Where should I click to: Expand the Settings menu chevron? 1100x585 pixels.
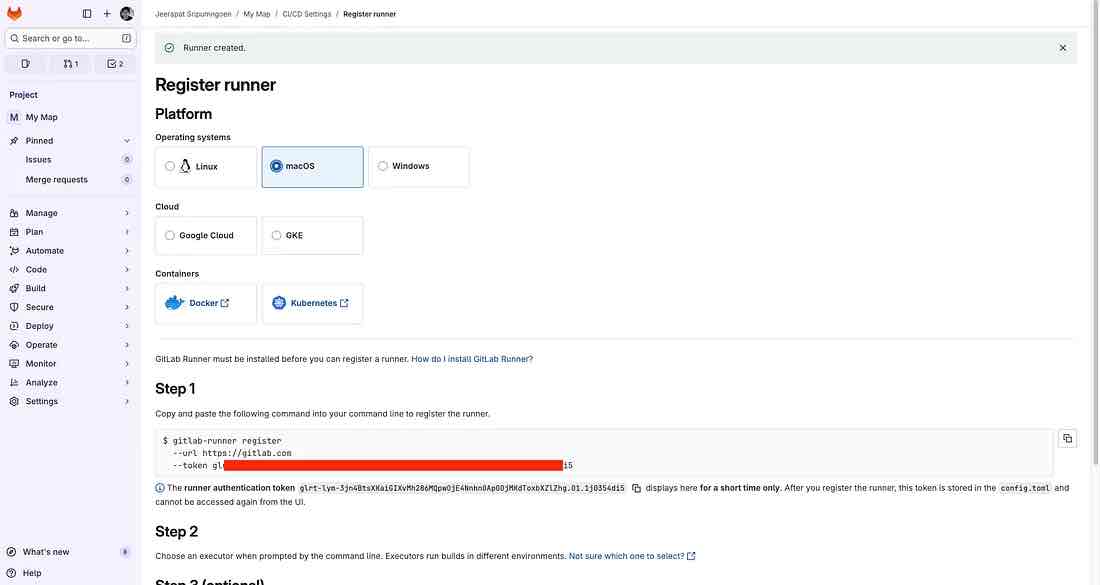click(x=127, y=402)
